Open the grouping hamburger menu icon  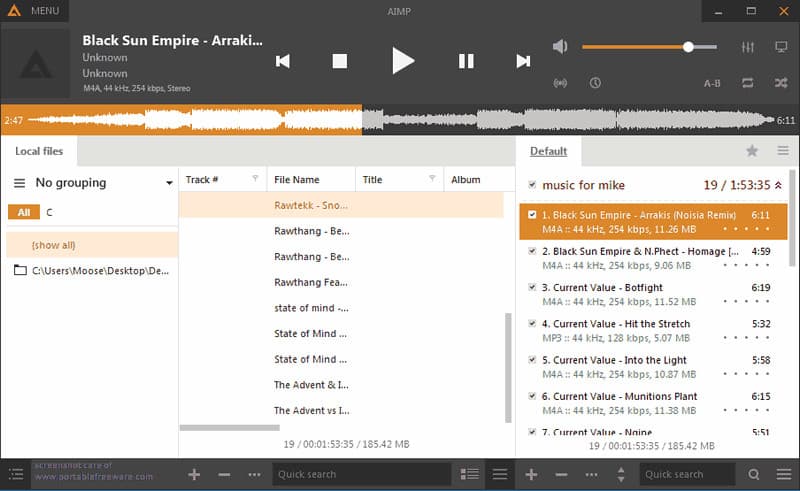pos(19,183)
